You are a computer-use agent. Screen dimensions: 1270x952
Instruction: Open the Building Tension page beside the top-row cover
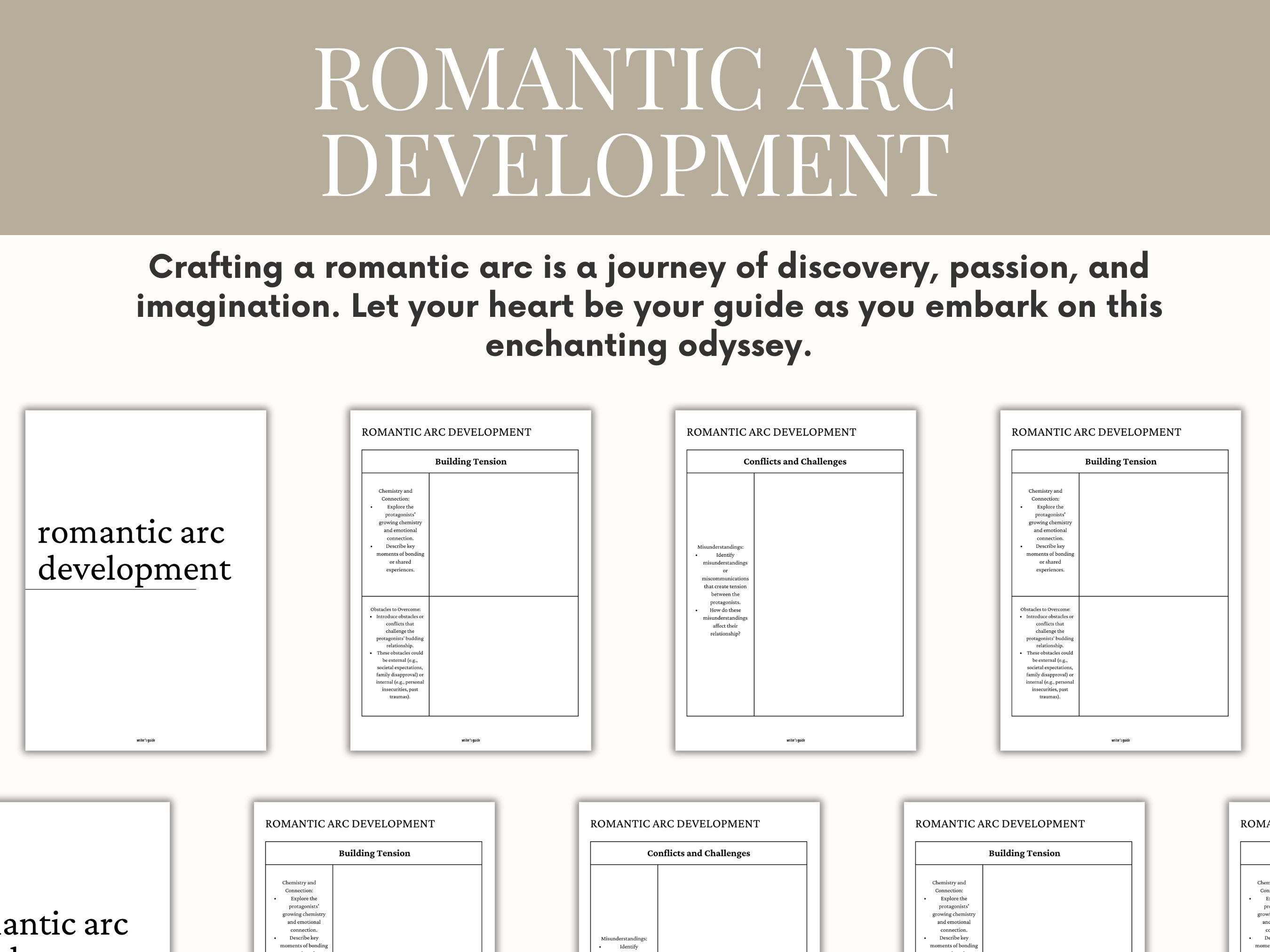coord(470,580)
